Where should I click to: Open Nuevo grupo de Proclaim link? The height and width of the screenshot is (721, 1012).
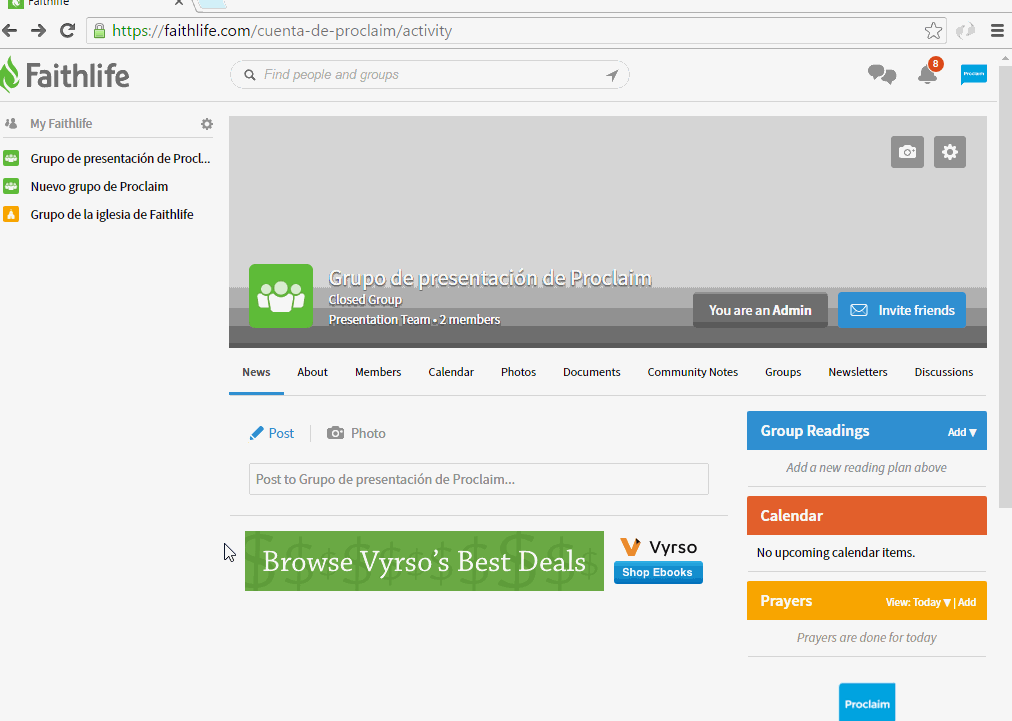[99, 187]
